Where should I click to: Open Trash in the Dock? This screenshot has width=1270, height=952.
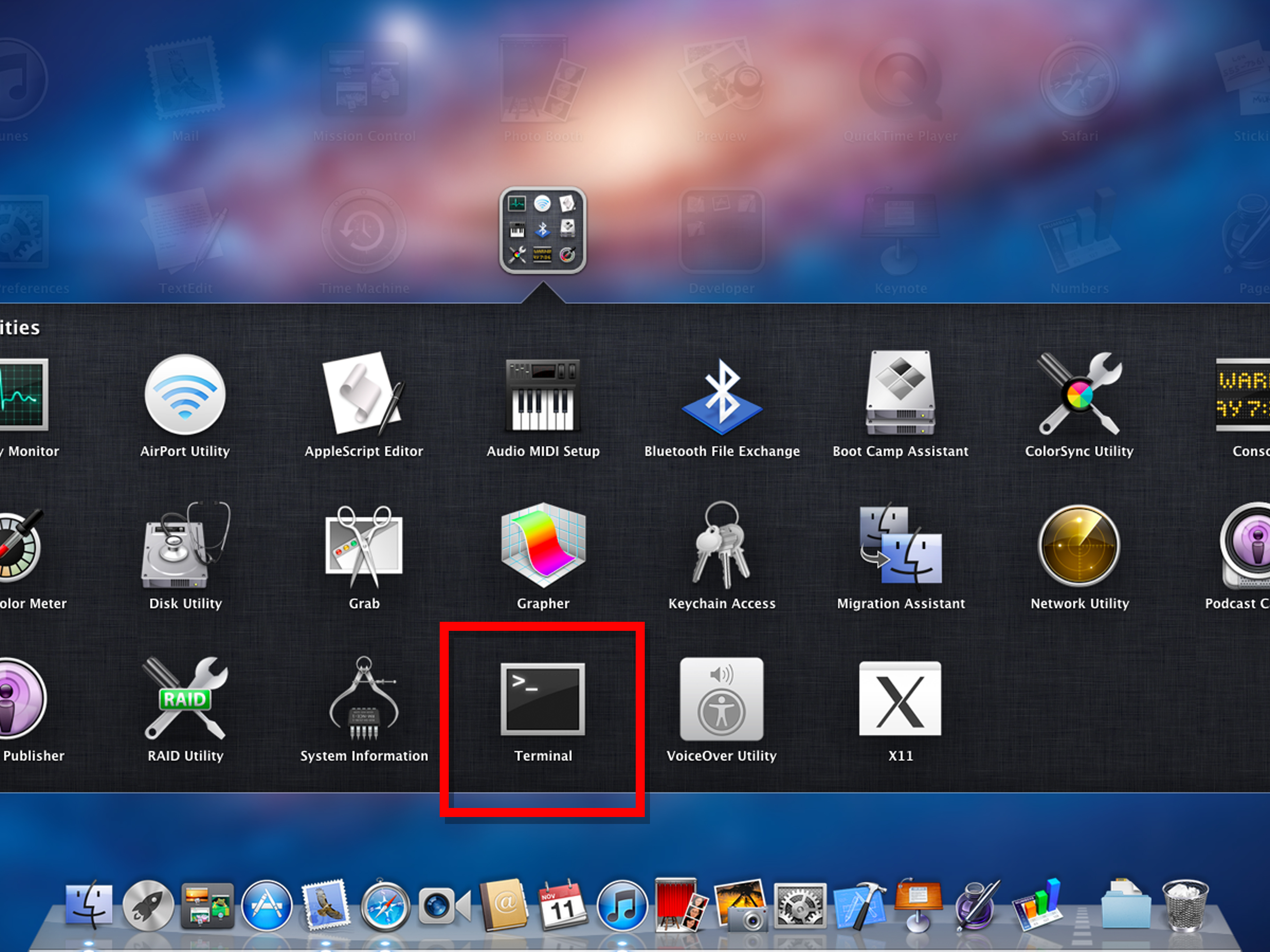point(1186,905)
